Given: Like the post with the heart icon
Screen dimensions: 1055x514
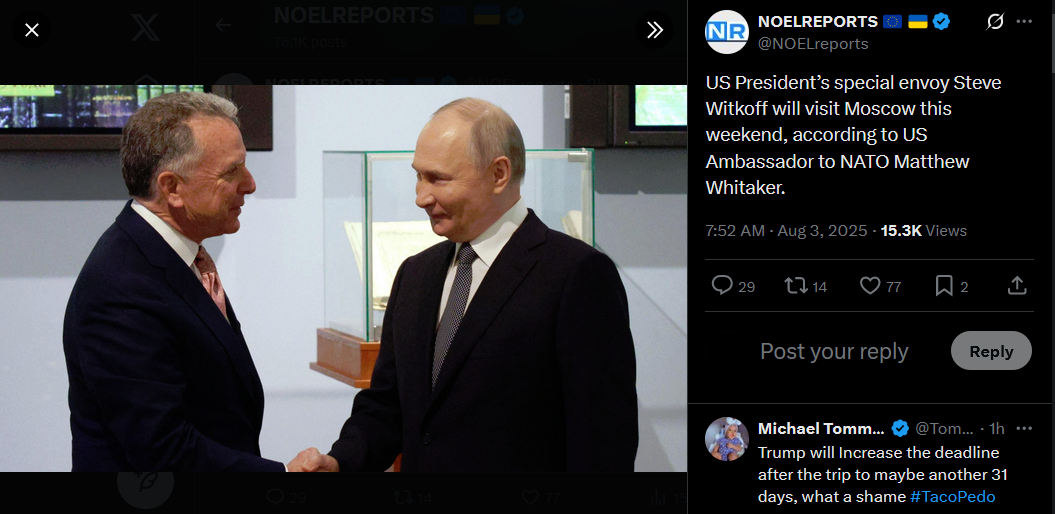Looking at the screenshot, I should [880, 287].
